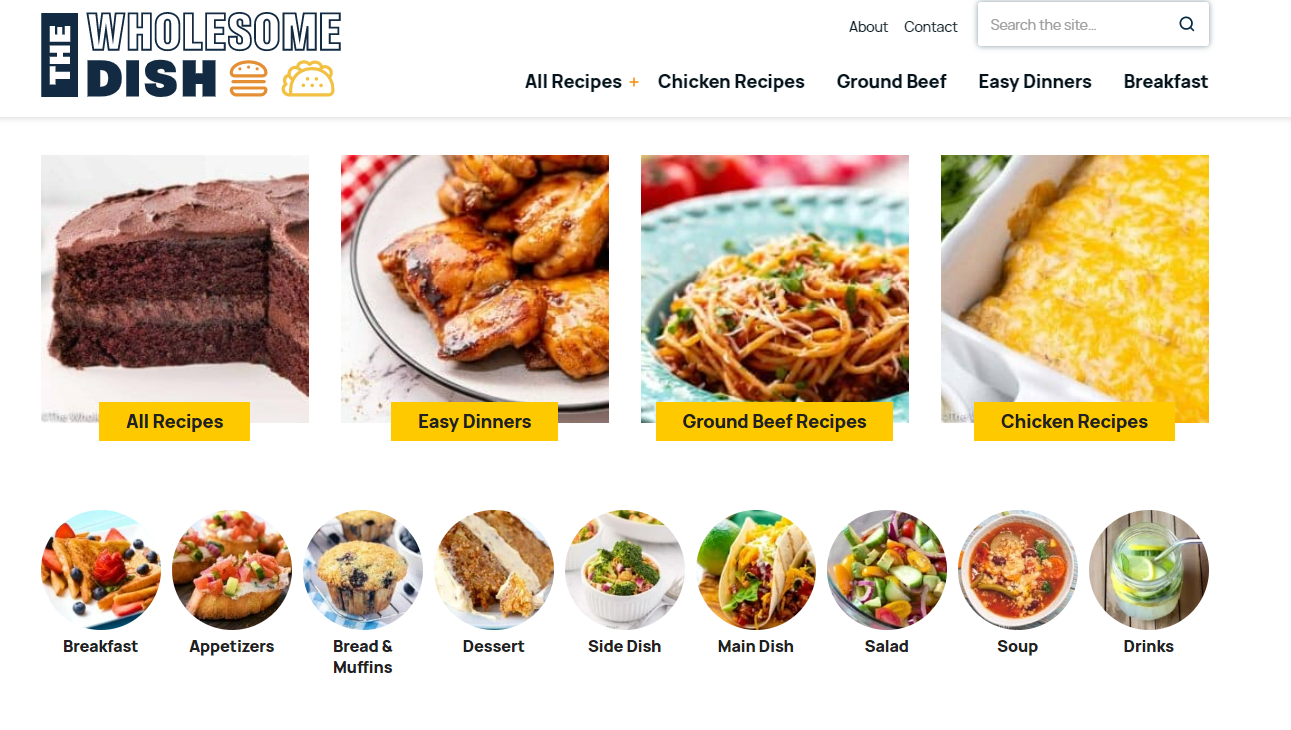Screen dimensions: 1291x730
Task: Open the Side Dish circle icon
Action: coord(625,570)
